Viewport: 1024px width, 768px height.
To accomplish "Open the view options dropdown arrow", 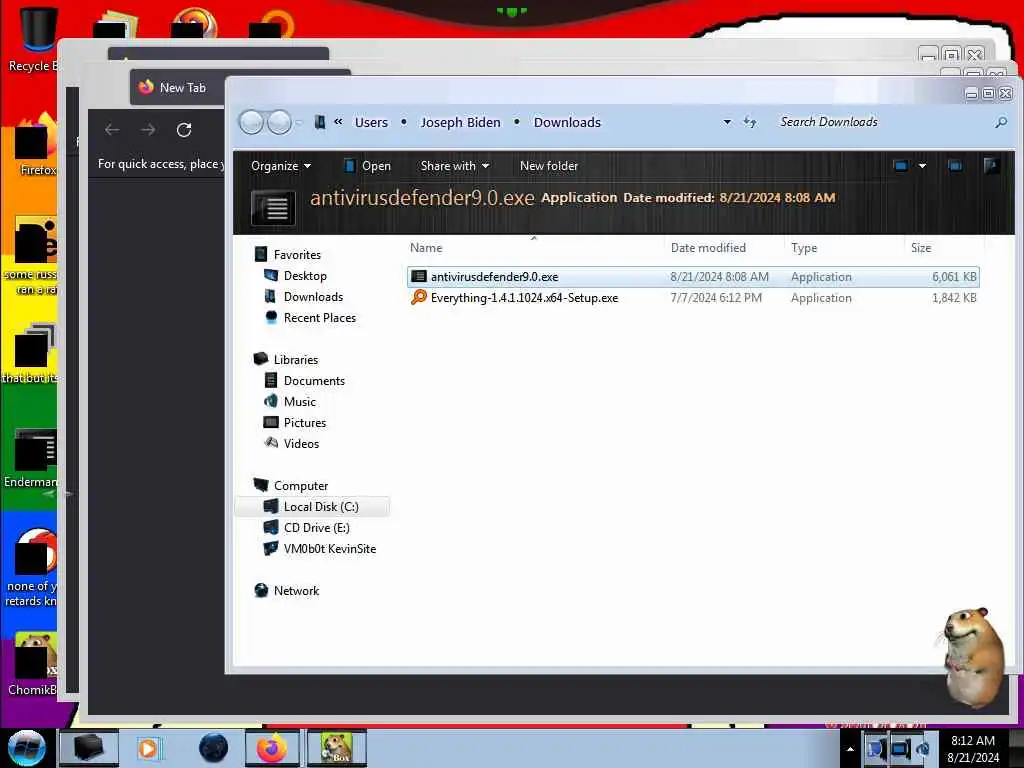I will (x=922, y=166).
